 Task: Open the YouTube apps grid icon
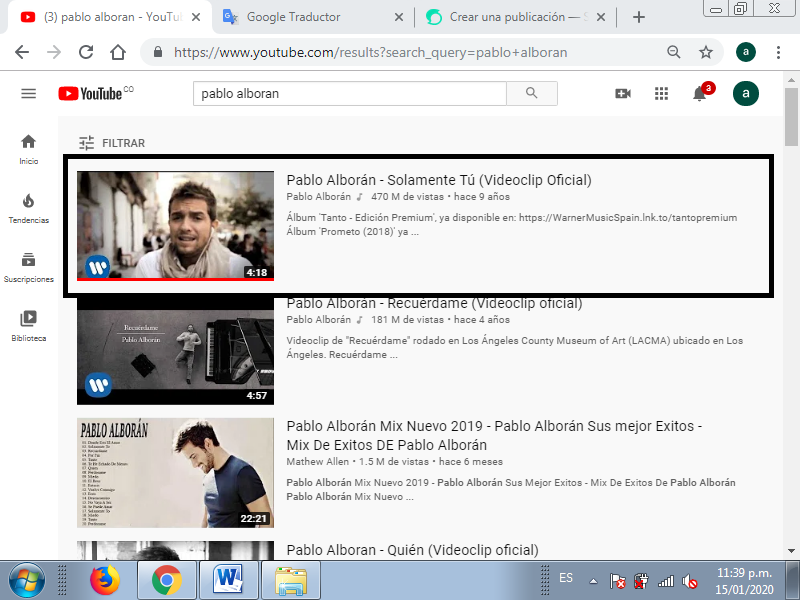[x=661, y=93]
